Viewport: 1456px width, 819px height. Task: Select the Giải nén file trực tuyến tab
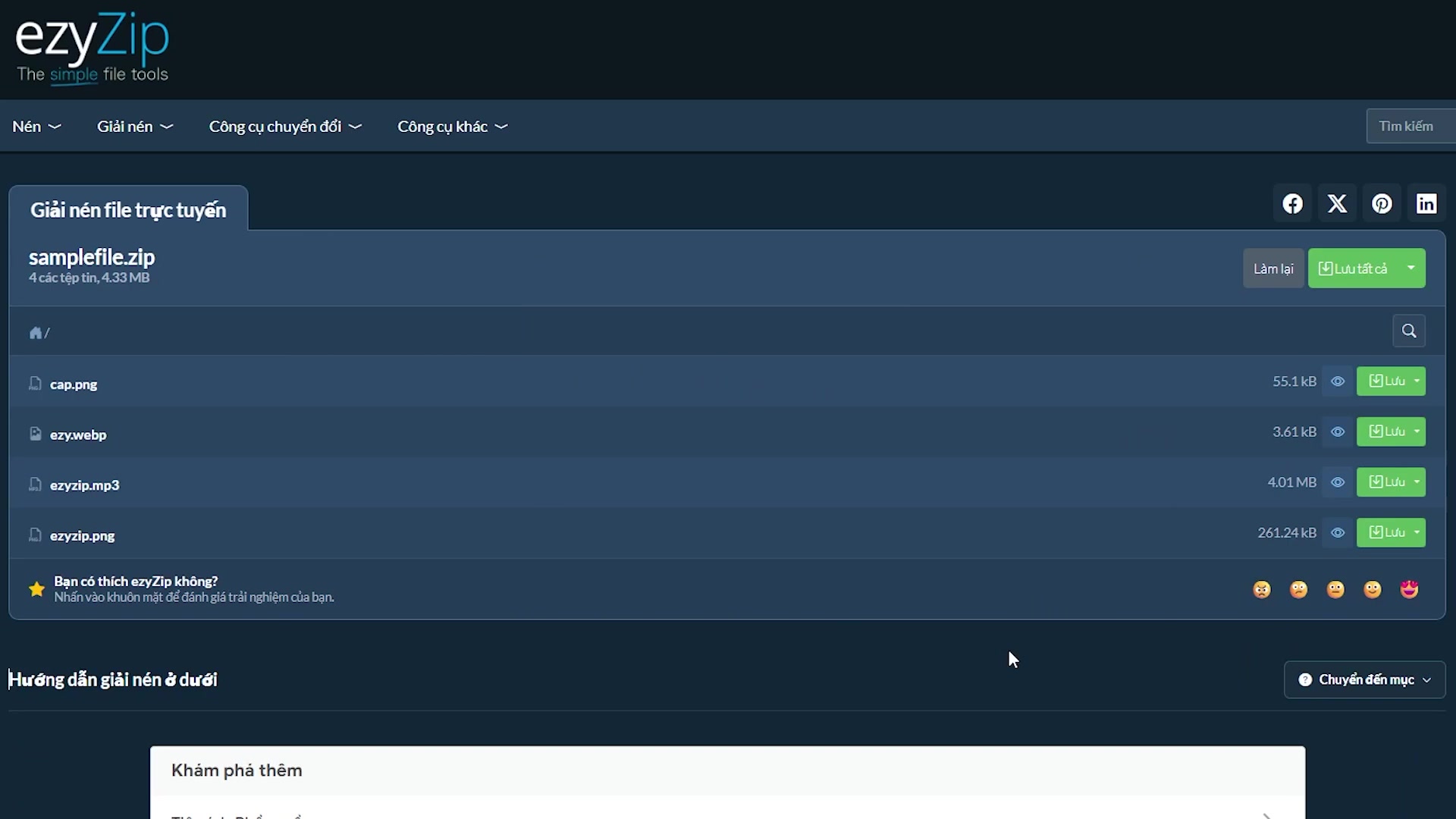tap(128, 209)
